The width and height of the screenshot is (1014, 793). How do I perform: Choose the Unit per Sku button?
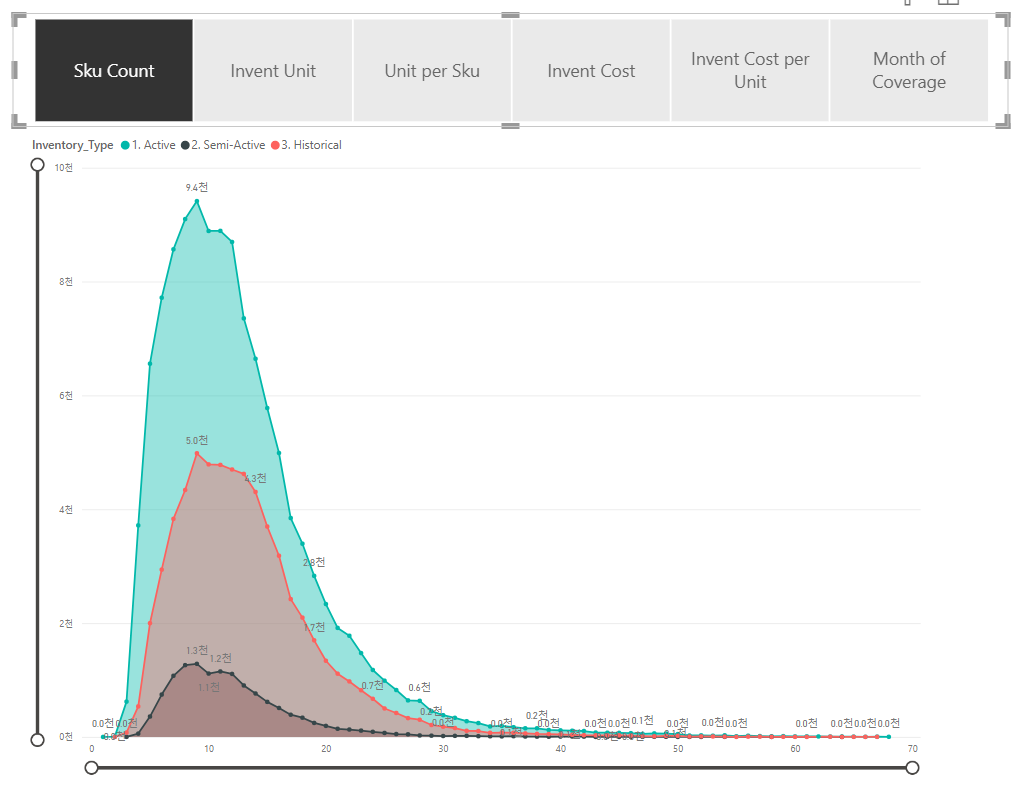point(432,70)
